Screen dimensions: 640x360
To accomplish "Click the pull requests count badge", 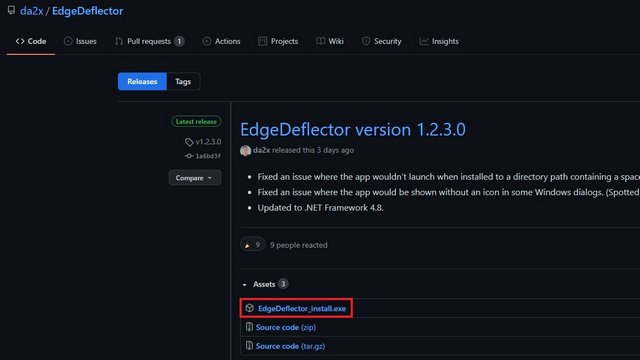I will pyautogui.click(x=179, y=41).
